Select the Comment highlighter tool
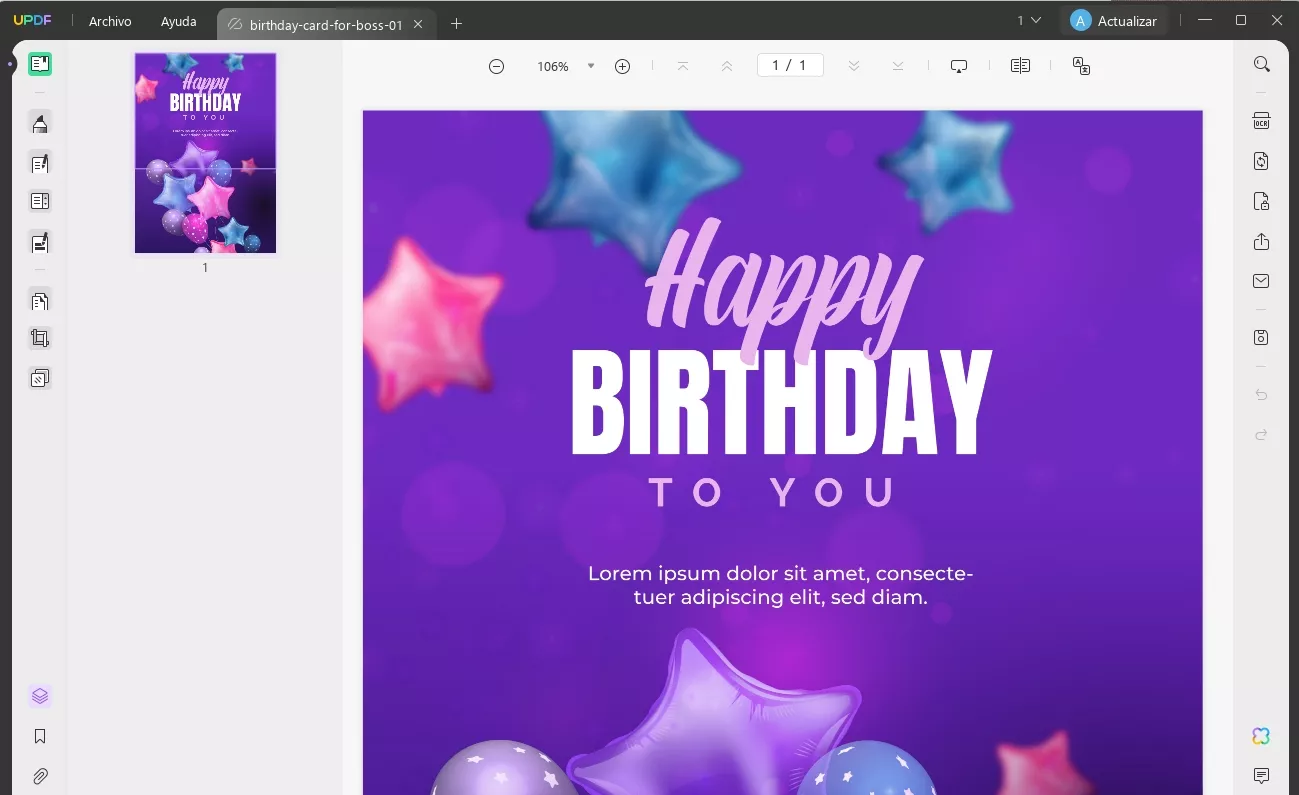 [40, 123]
